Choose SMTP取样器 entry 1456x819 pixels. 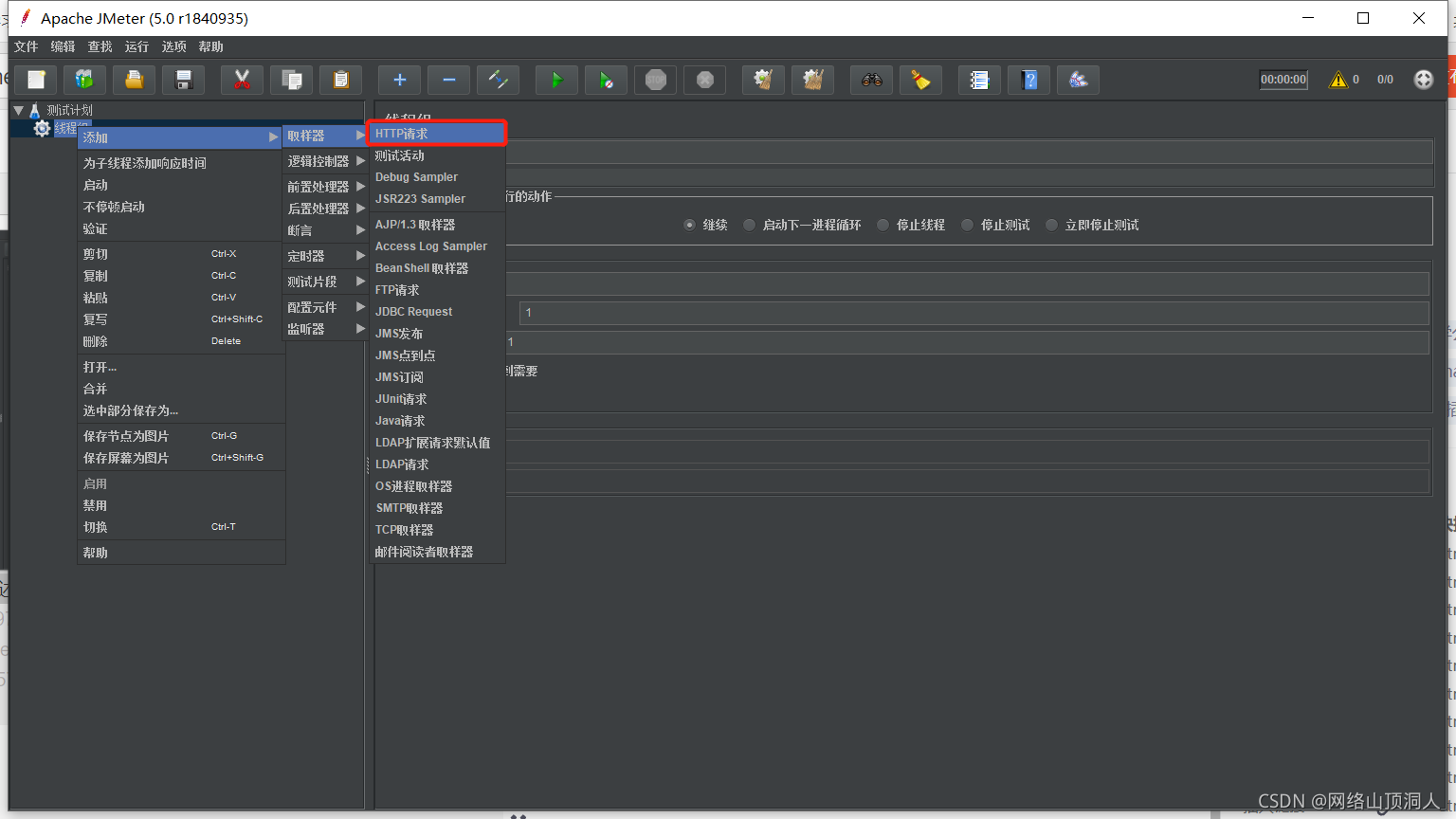(x=437, y=508)
